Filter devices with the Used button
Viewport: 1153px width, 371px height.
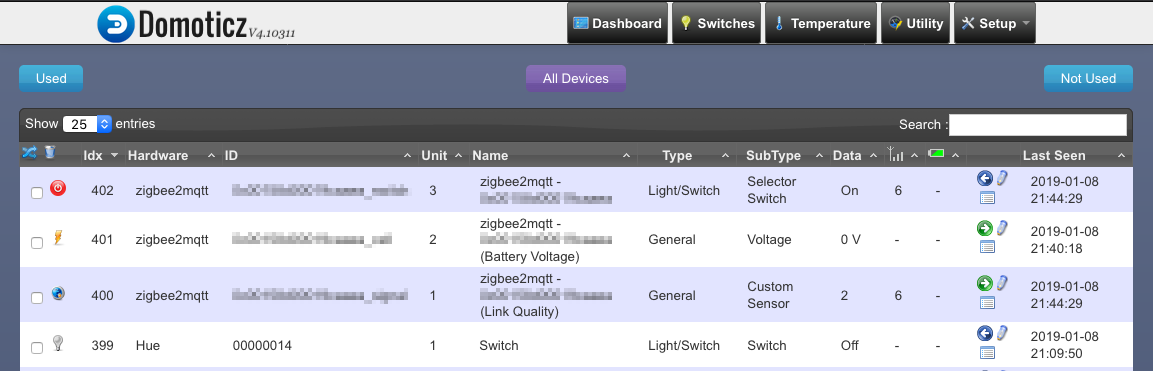pyautogui.click(x=51, y=79)
